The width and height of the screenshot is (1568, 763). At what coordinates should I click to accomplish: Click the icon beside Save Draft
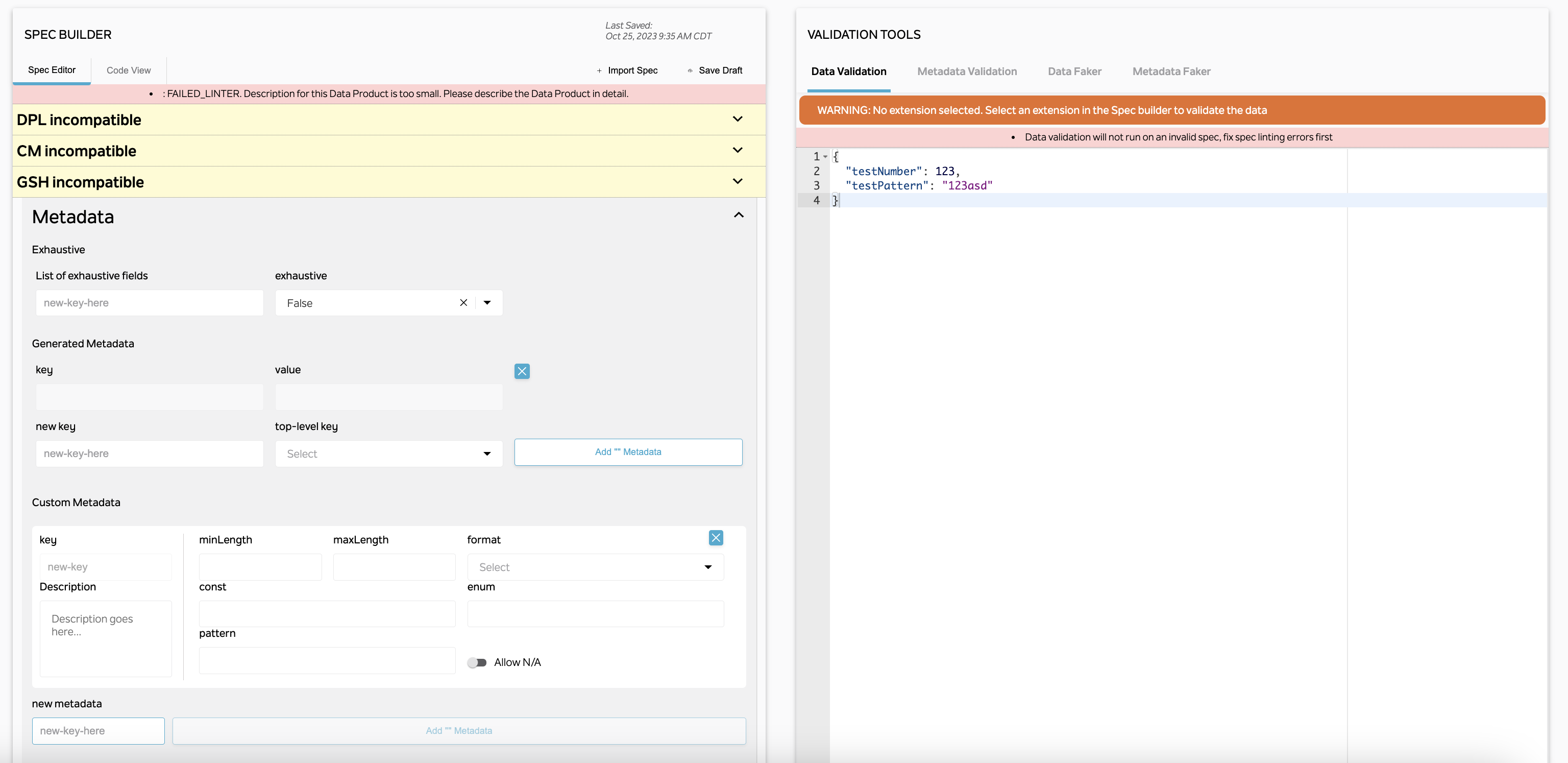690,70
